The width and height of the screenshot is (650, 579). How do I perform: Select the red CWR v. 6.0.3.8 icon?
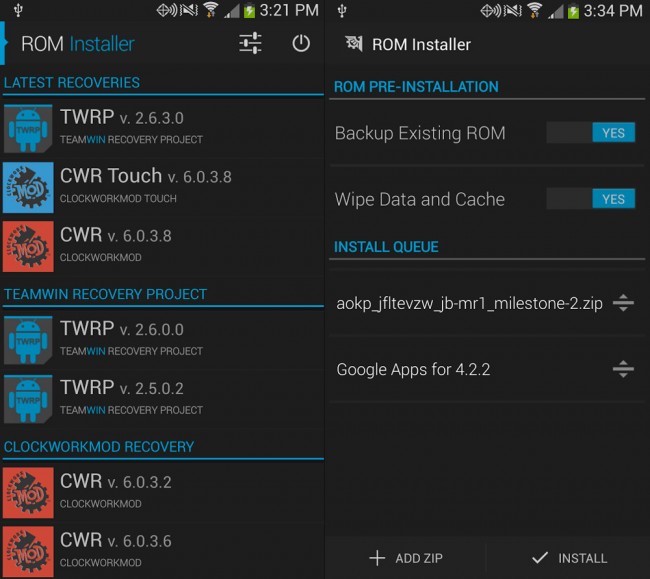[28, 247]
